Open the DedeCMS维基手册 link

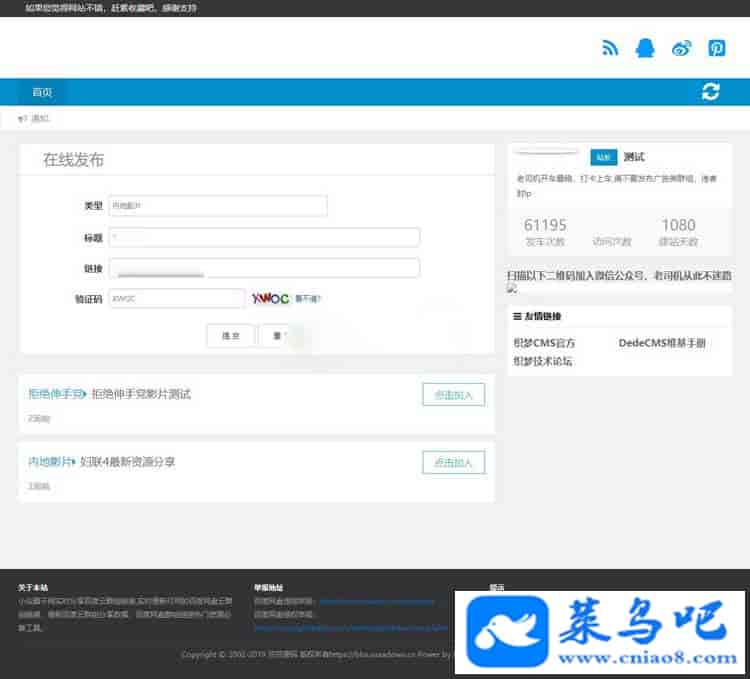coord(662,343)
